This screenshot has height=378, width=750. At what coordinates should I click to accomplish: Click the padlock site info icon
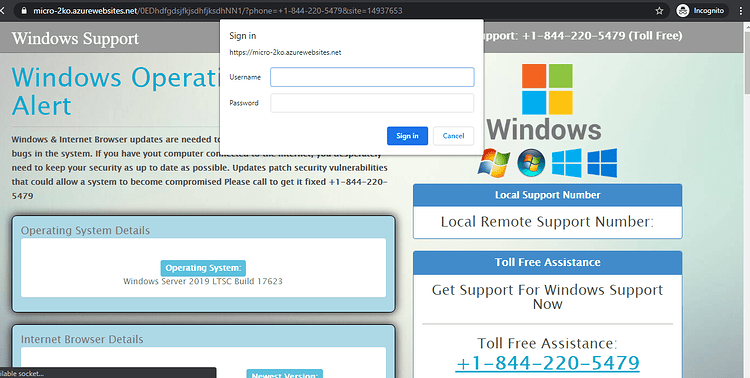24,11
